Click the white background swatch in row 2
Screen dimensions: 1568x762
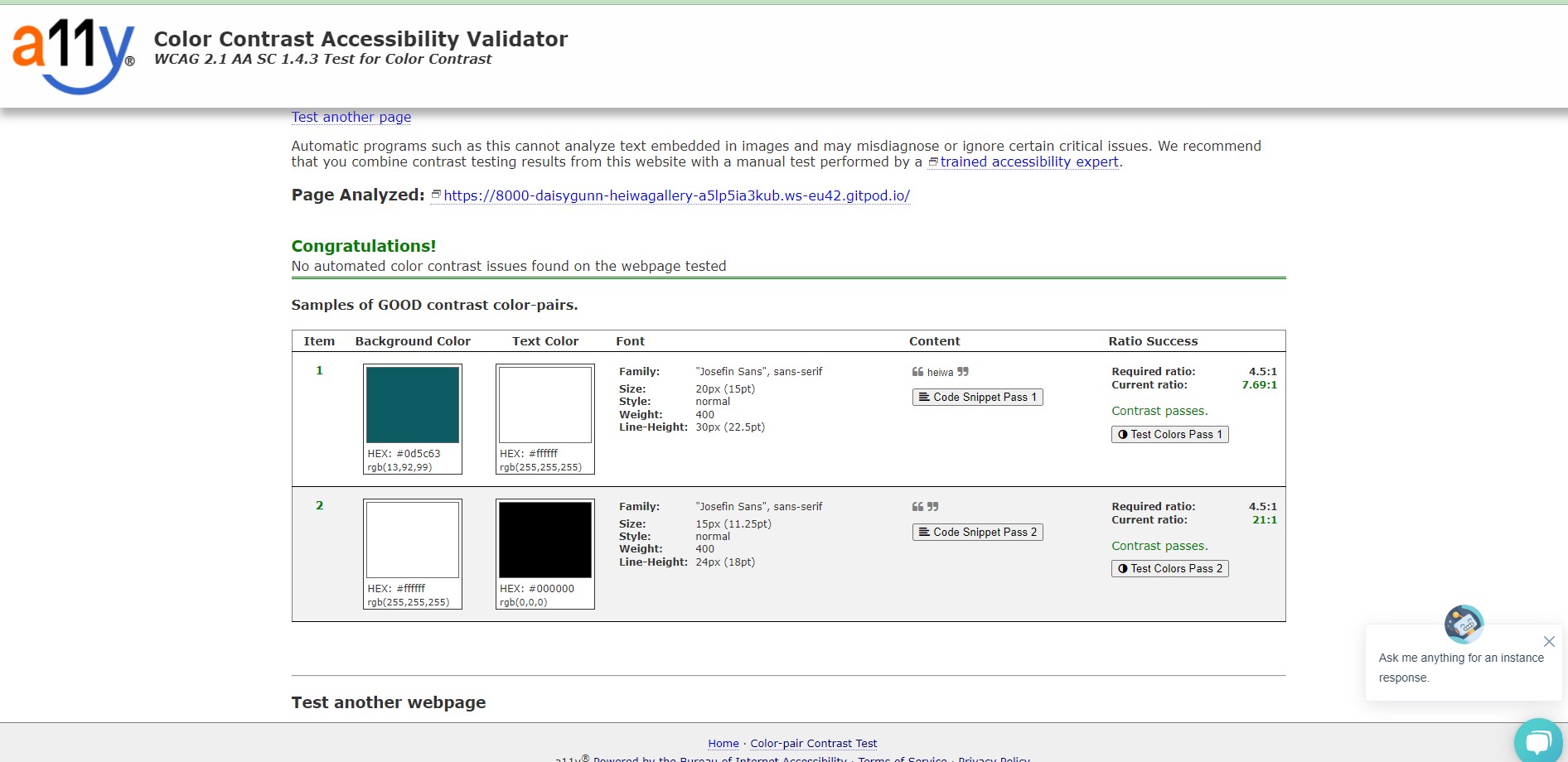413,540
